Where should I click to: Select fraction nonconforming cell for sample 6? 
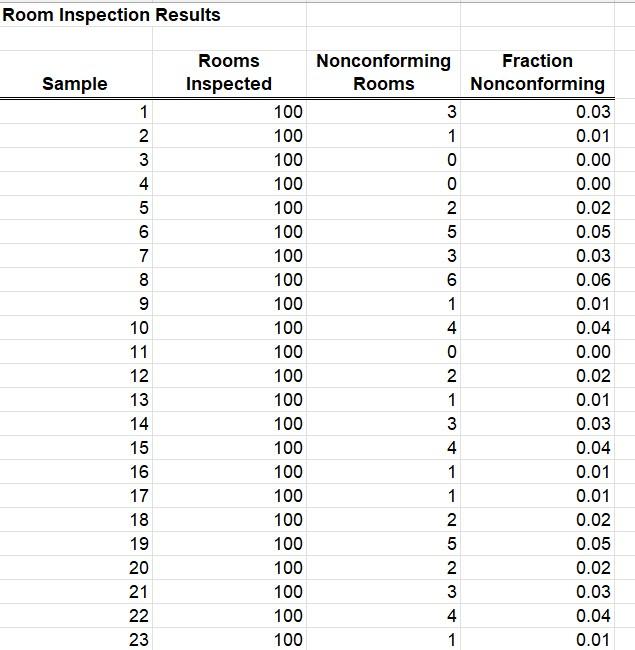point(538,232)
